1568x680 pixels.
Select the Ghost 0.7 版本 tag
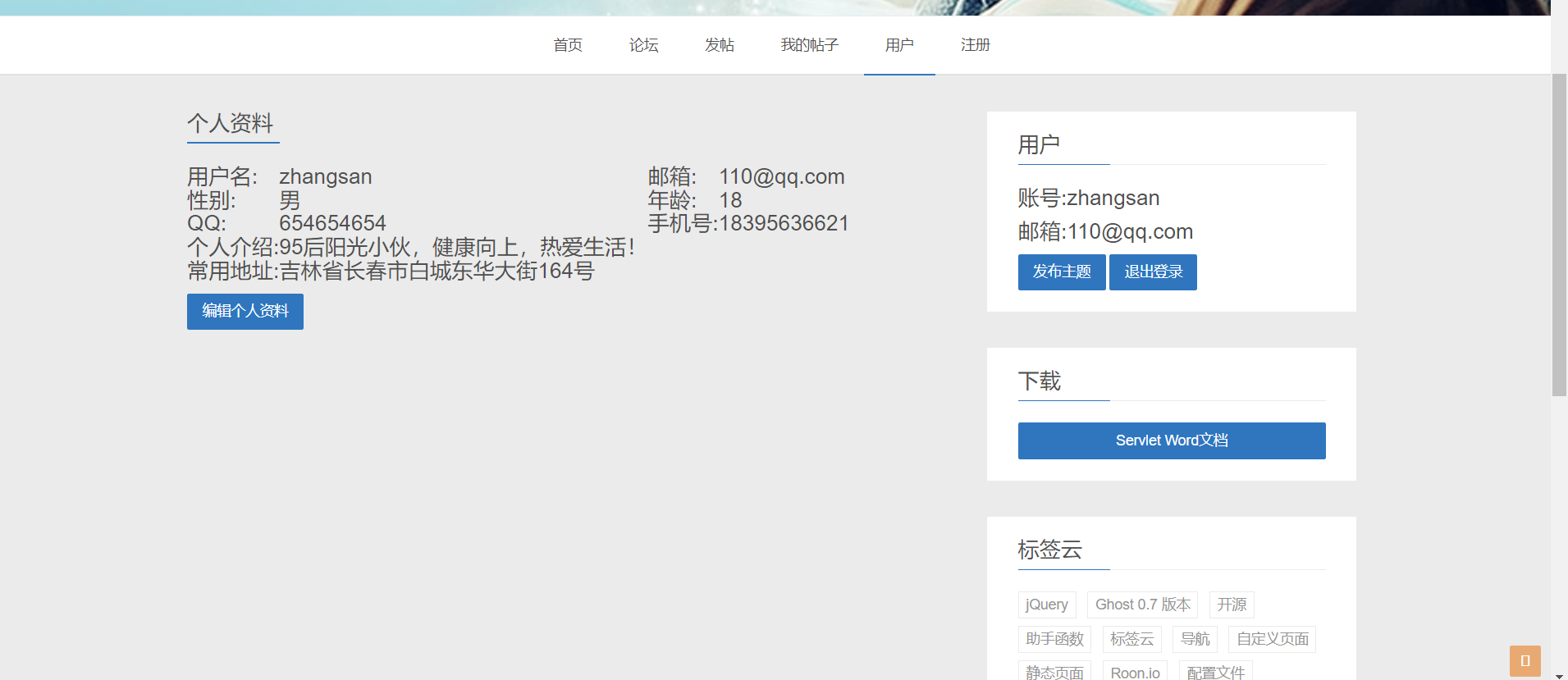[x=1142, y=605]
